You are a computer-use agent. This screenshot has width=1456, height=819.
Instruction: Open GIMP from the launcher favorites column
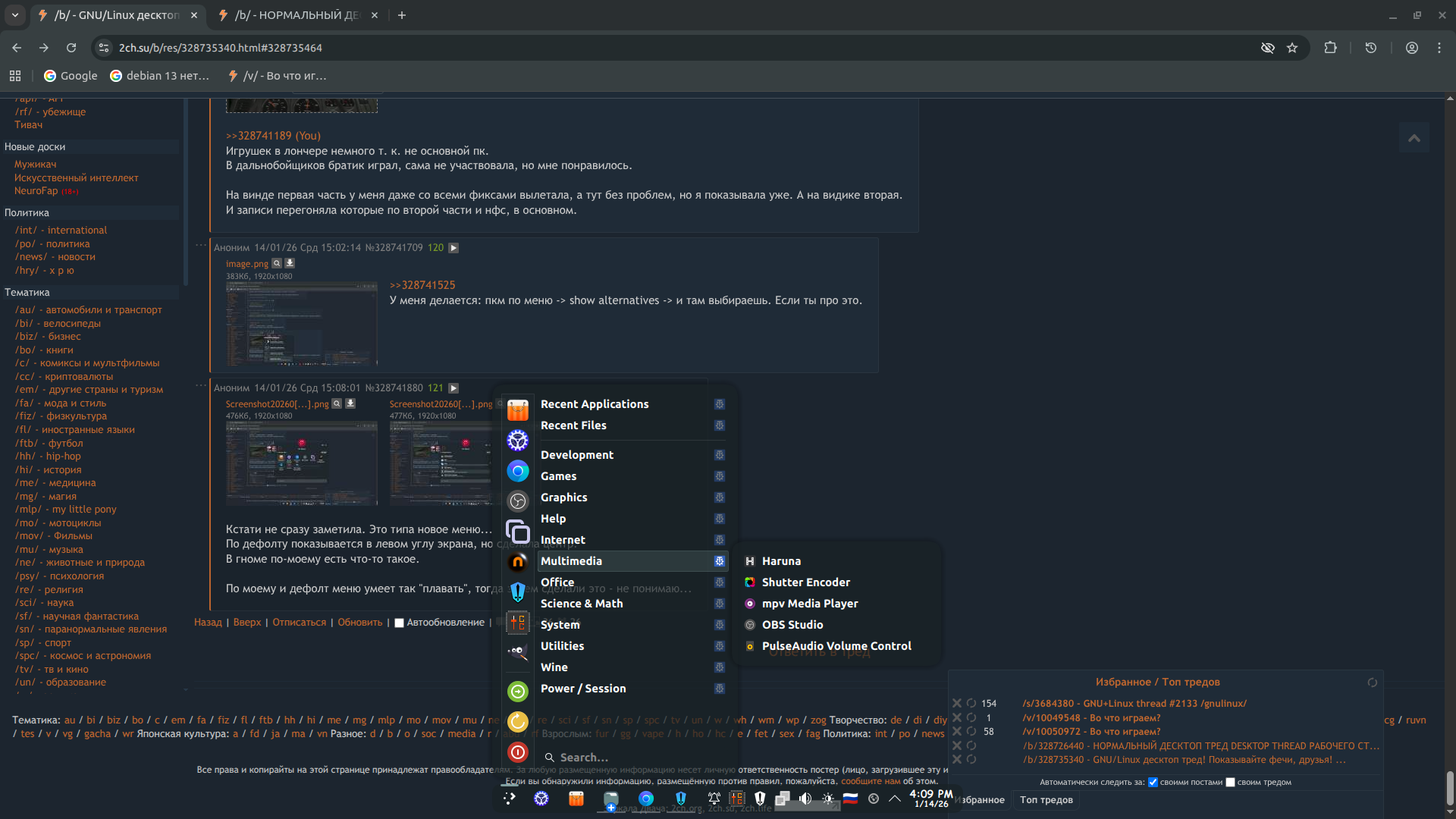[518, 651]
